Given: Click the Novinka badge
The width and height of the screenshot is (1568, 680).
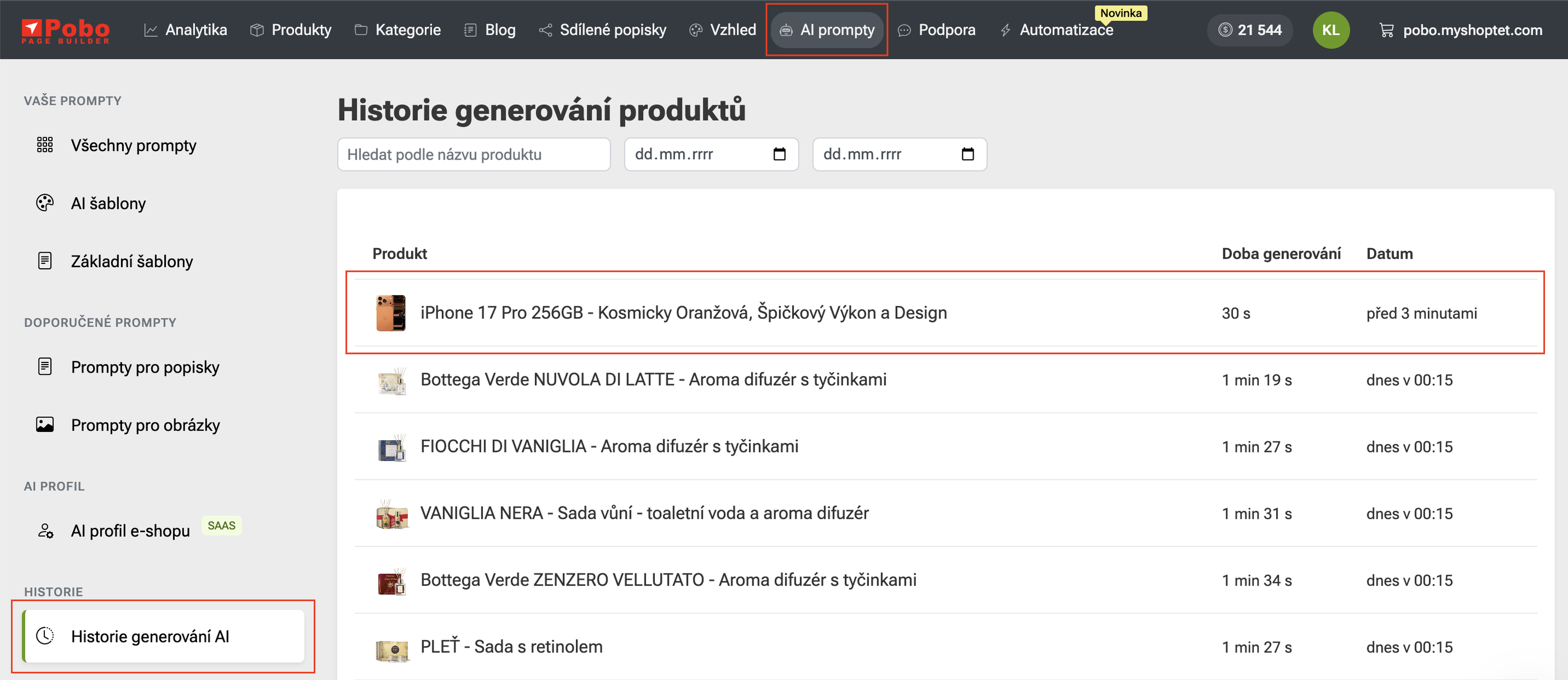Looking at the screenshot, I should point(1120,13).
